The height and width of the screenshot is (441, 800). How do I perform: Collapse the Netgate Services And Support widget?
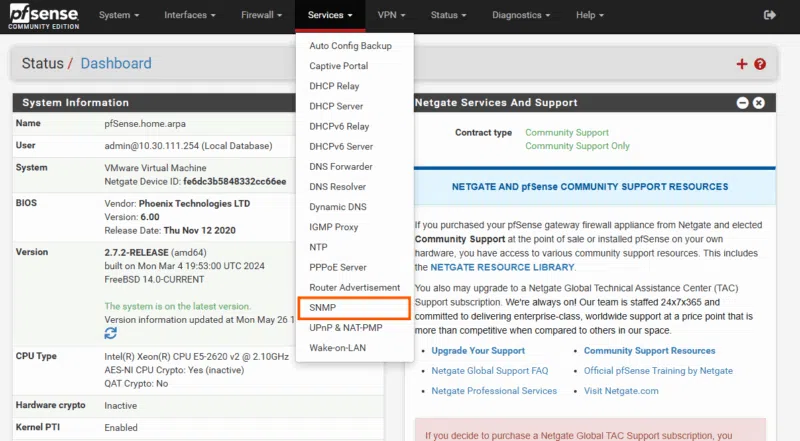(742, 103)
